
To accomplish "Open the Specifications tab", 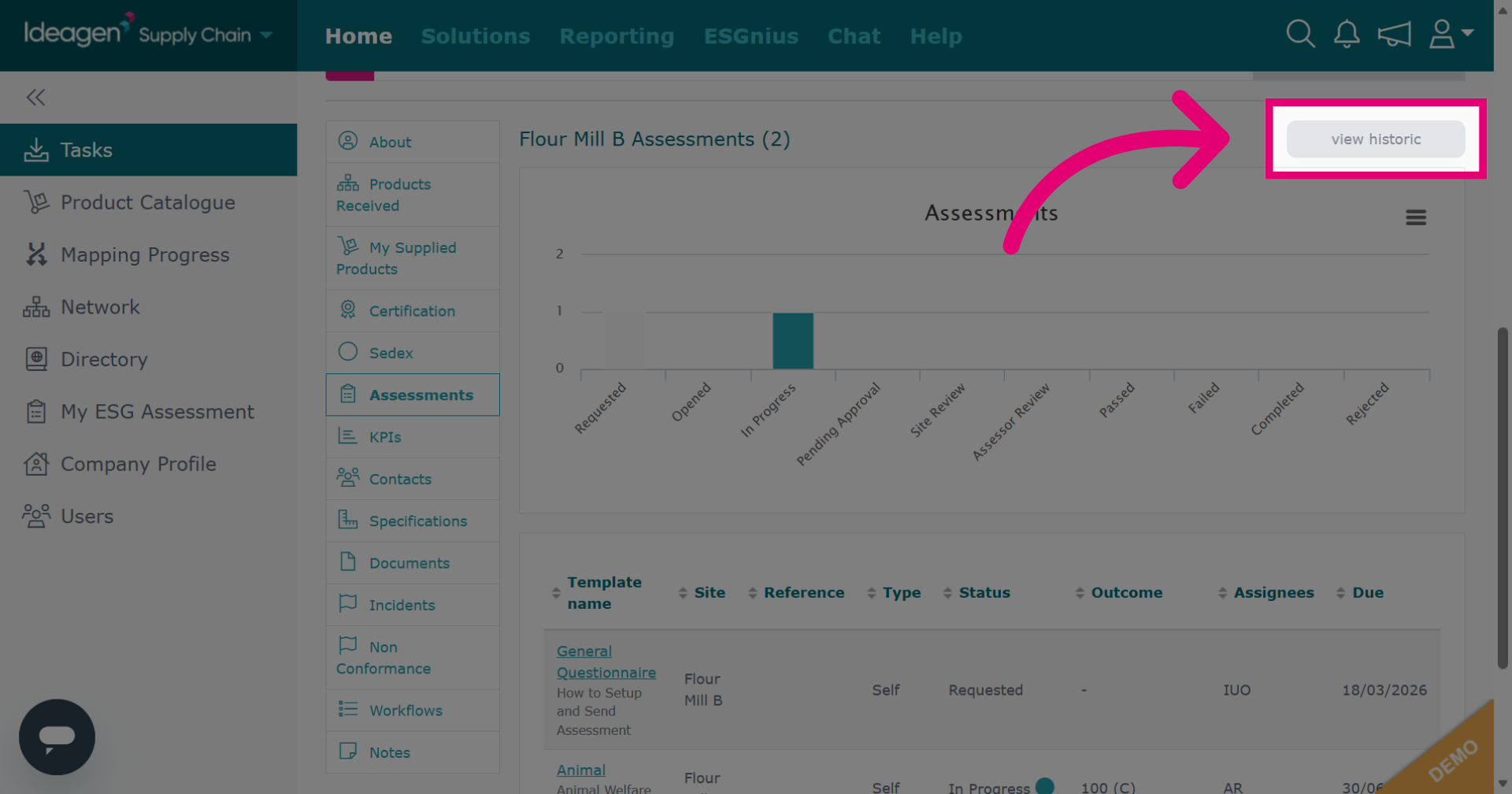I will click(x=413, y=521).
